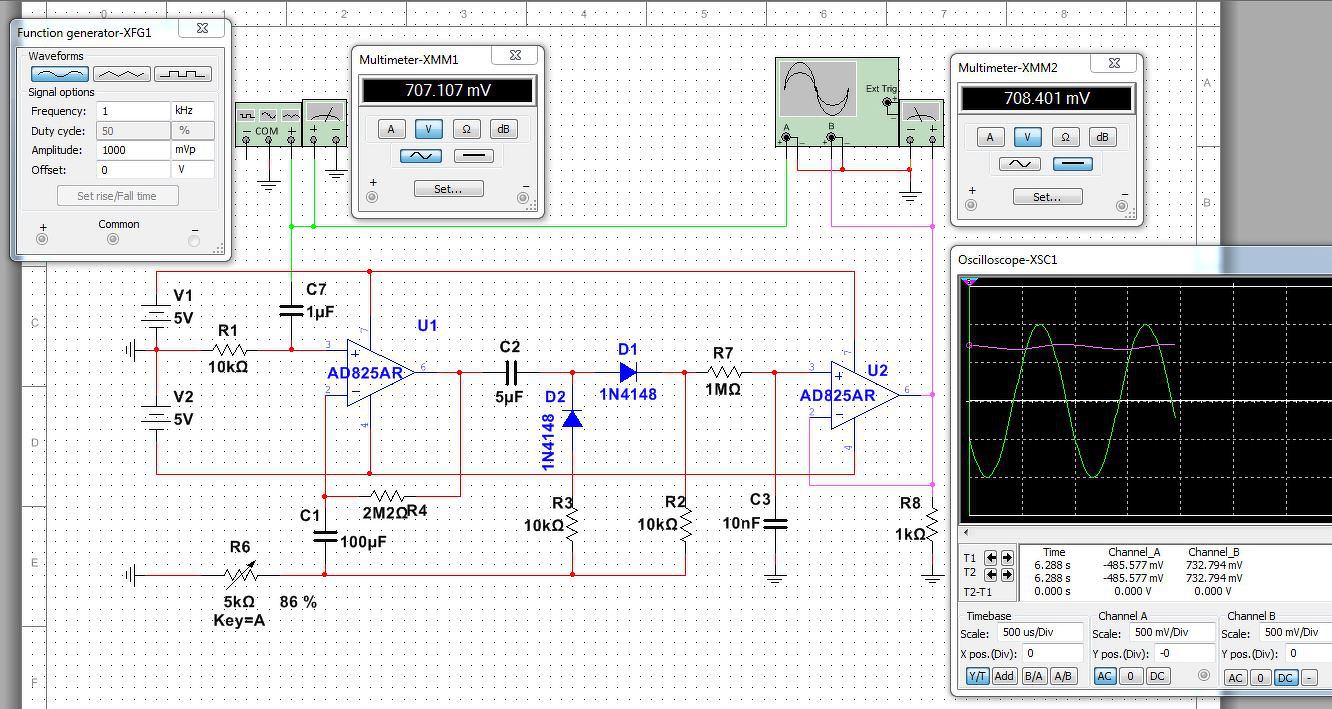This screenshot has height=709, width=1332.
Task: Click the function generator Common terminal indicator
Action: click(113, 239)
